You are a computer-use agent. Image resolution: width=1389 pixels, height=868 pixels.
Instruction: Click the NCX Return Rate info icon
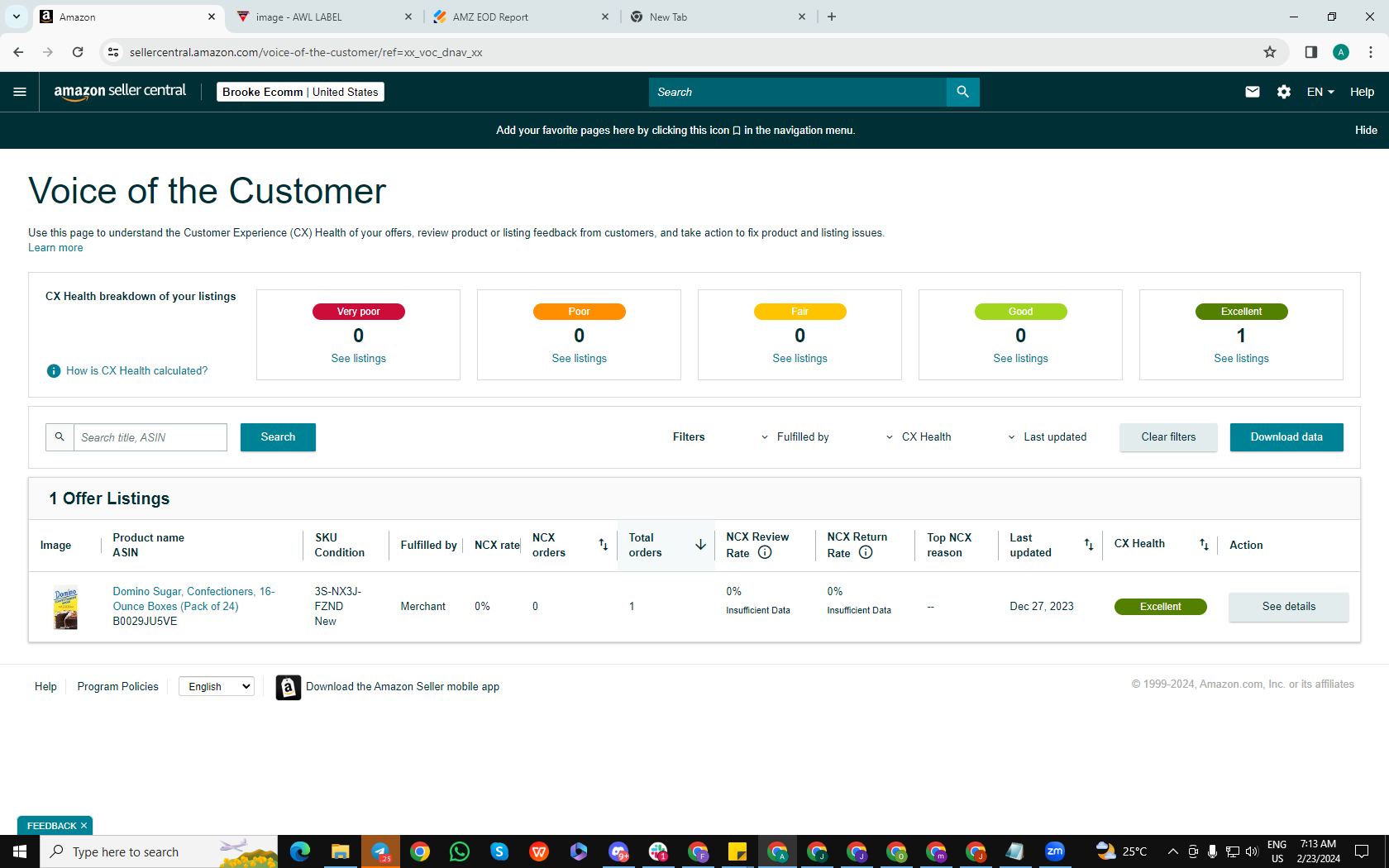pos(866,552)
